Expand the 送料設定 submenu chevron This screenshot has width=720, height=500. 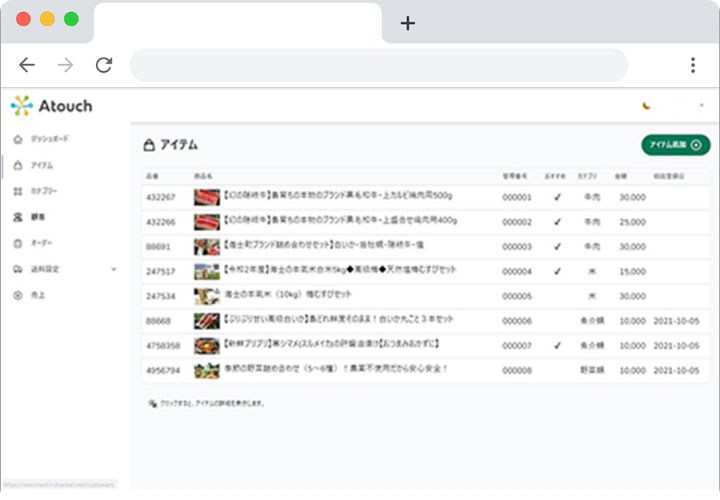(113, 269)
